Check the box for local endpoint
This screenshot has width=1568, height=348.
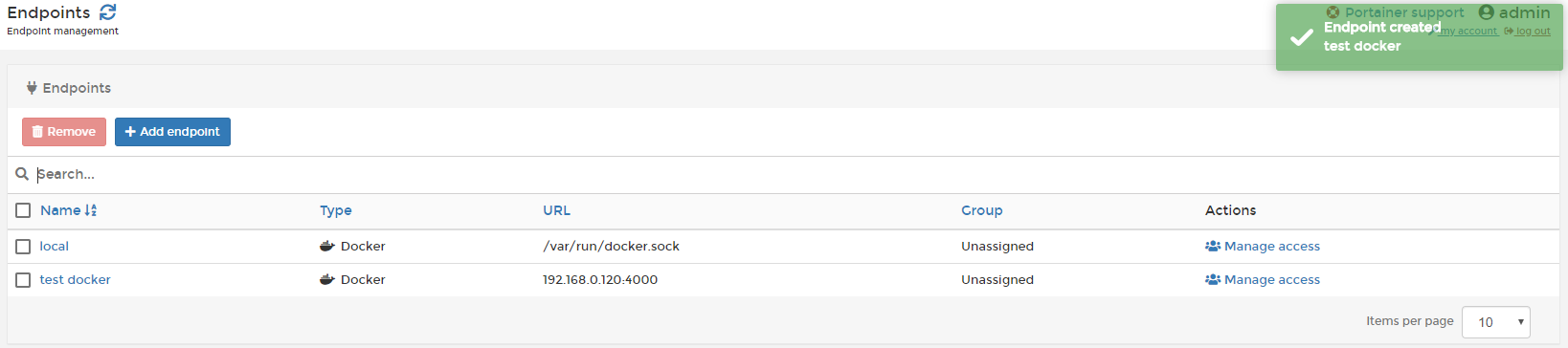coord(23,247)
